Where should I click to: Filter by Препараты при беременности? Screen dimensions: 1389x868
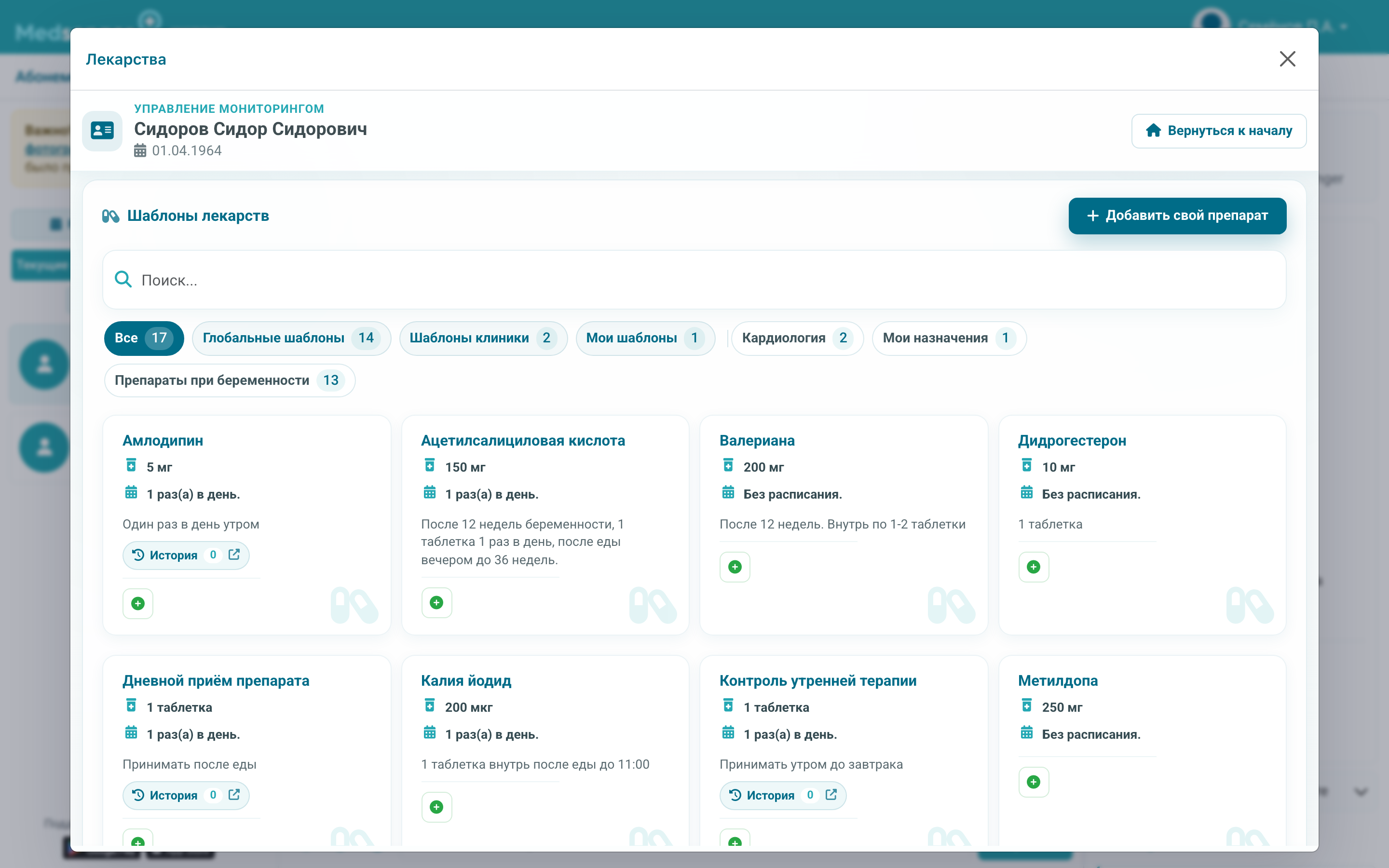pos(230,380)
